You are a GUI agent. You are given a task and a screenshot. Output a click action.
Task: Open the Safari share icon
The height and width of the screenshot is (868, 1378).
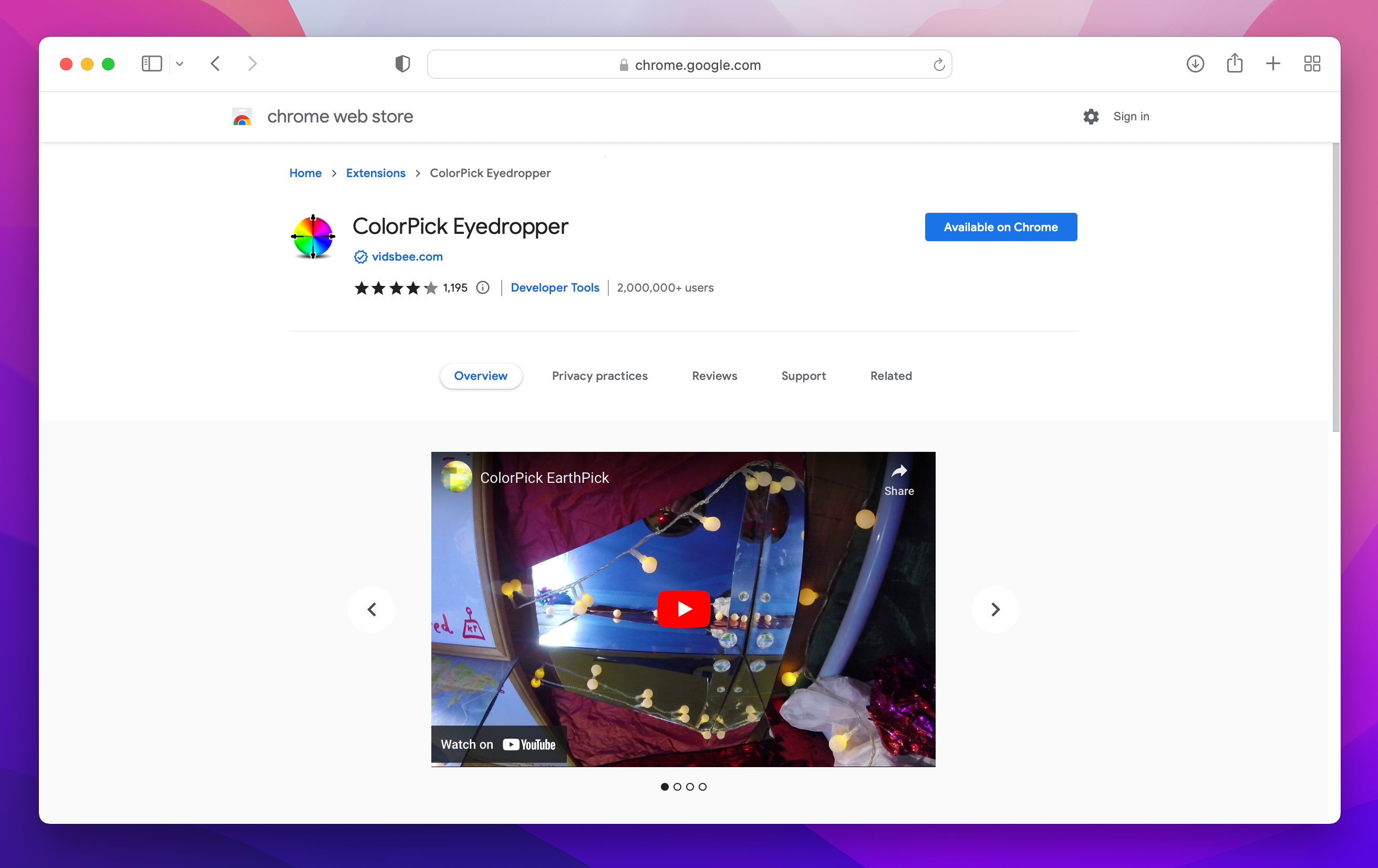point(1235,64)
